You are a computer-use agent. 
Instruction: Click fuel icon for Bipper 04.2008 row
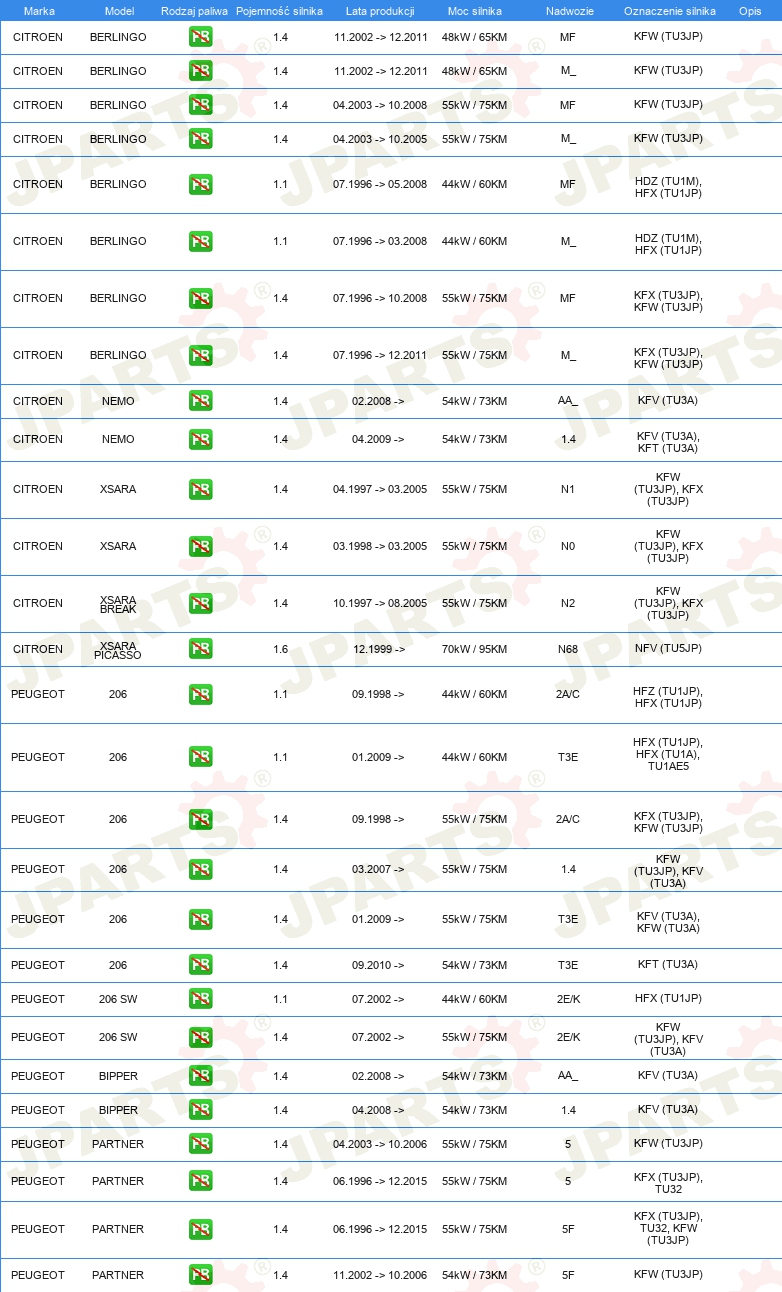(200, 1110)
